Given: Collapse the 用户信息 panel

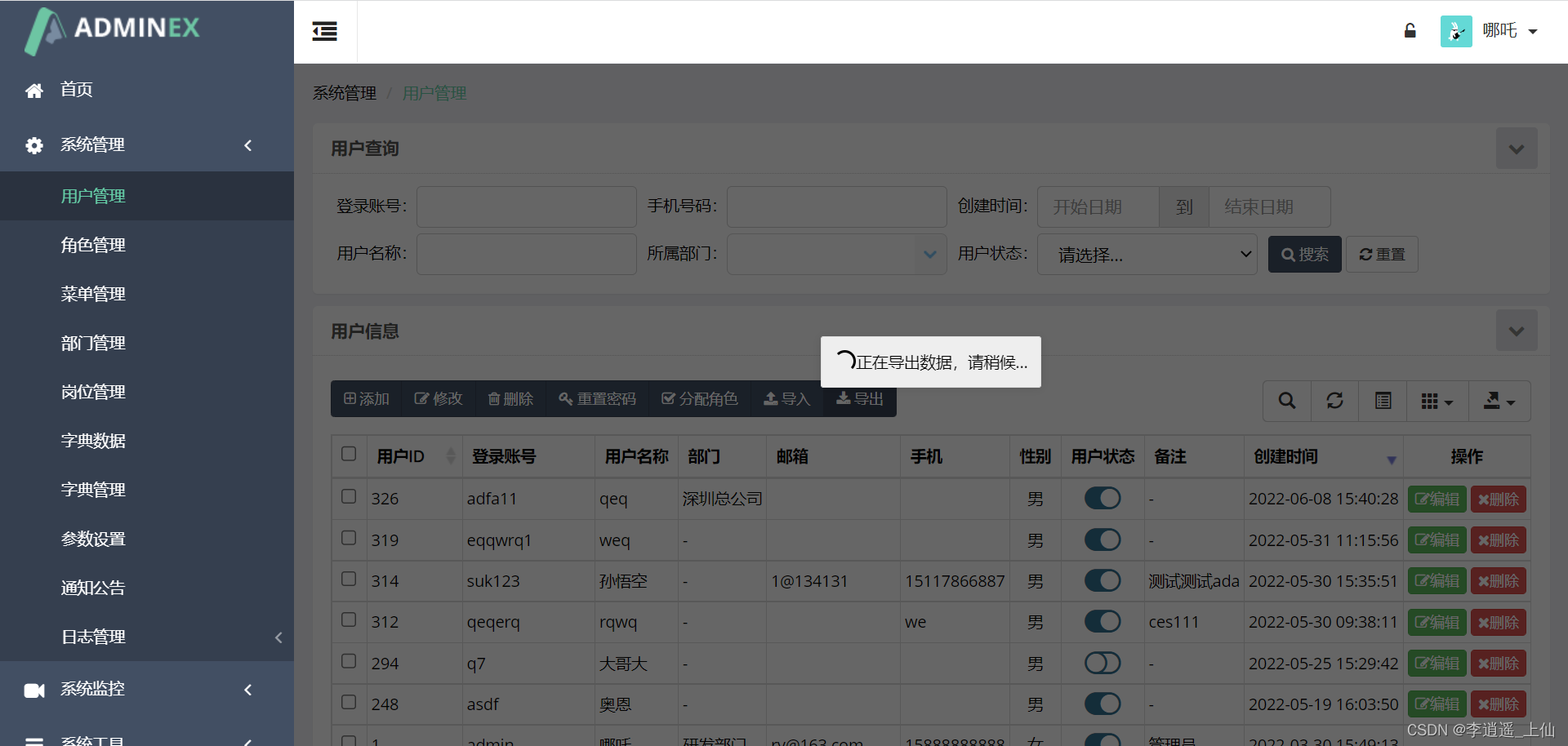Looking at the screenshot, I should pyautogui.click(x=1517, y=331).
